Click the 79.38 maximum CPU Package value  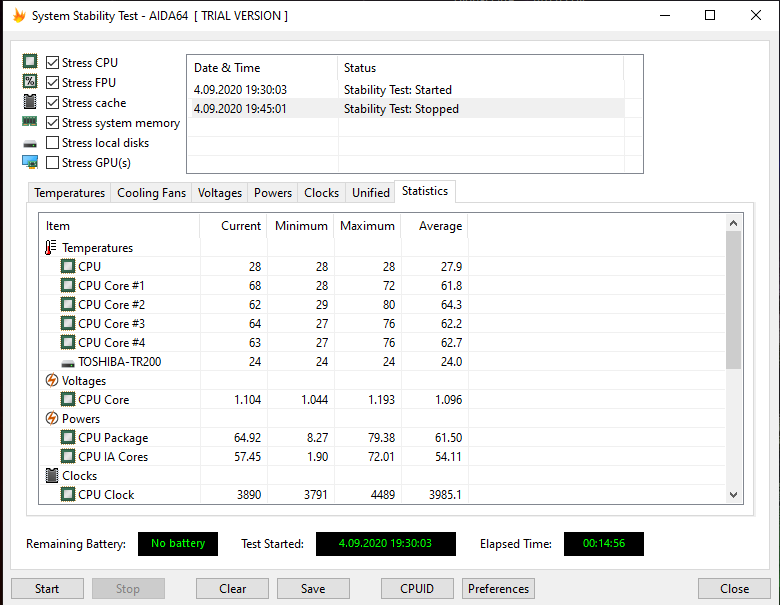381,437
